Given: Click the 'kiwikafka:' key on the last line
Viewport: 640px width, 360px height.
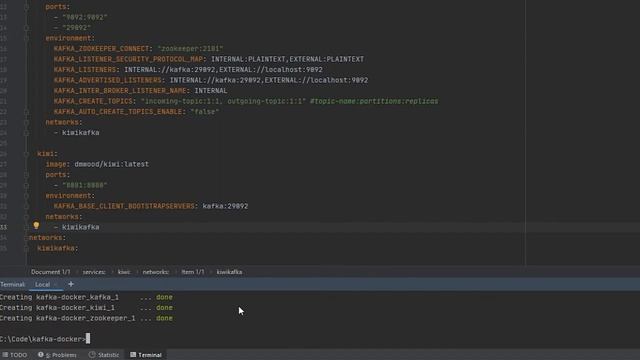Looking at the screenshot, I should 58,248.
